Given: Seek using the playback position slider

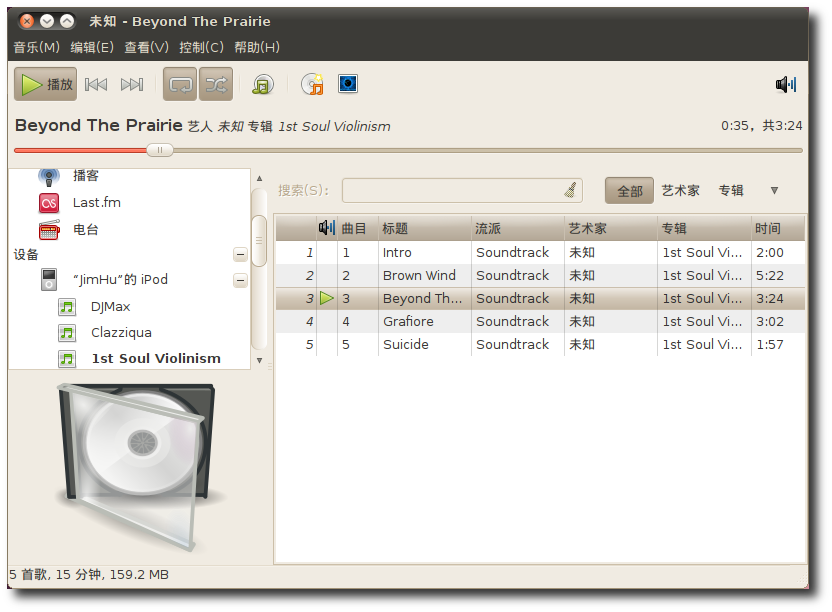Looking at the screenshot, I should pyautogui.click(x=160, y=150).
